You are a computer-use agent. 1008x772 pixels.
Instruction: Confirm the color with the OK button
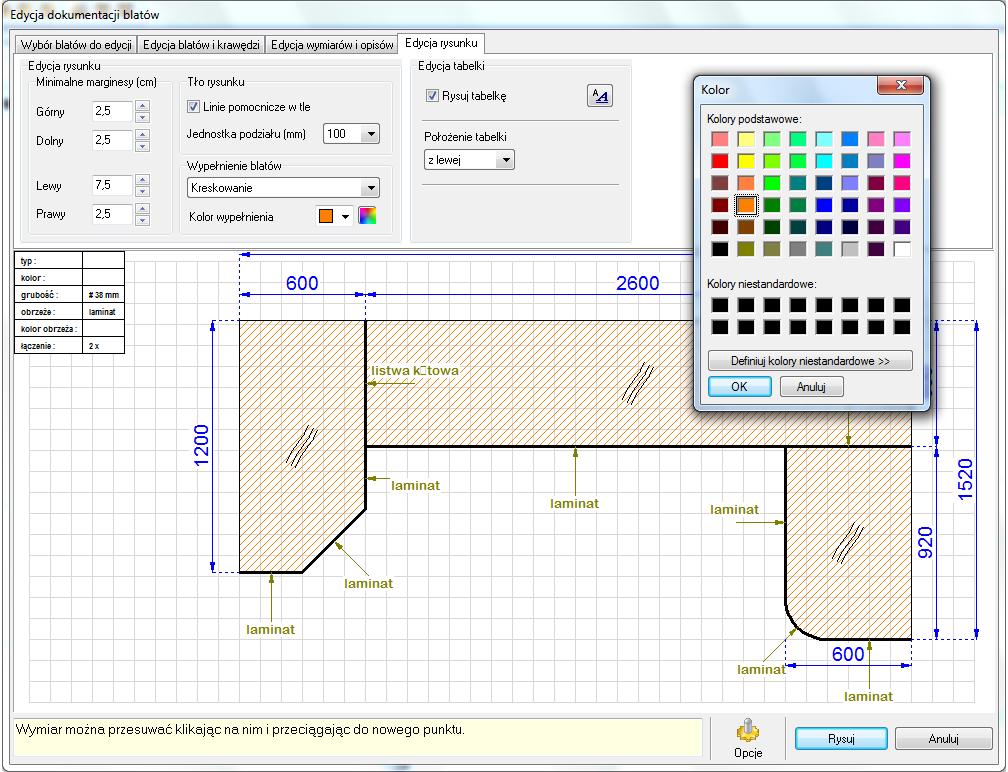739,386
